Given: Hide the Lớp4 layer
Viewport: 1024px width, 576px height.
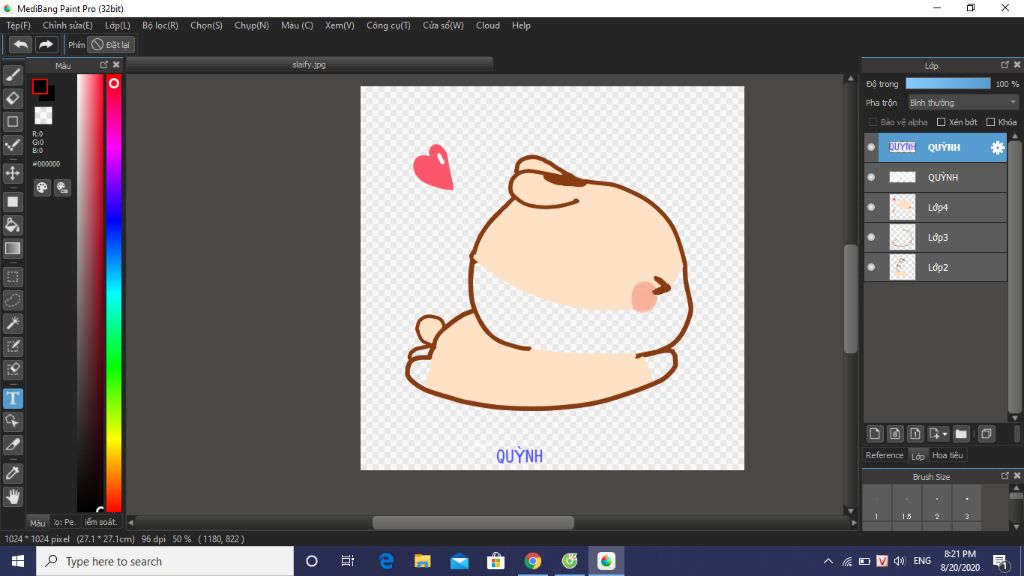Looking at the screenshot, I should [x=871, y=208].
